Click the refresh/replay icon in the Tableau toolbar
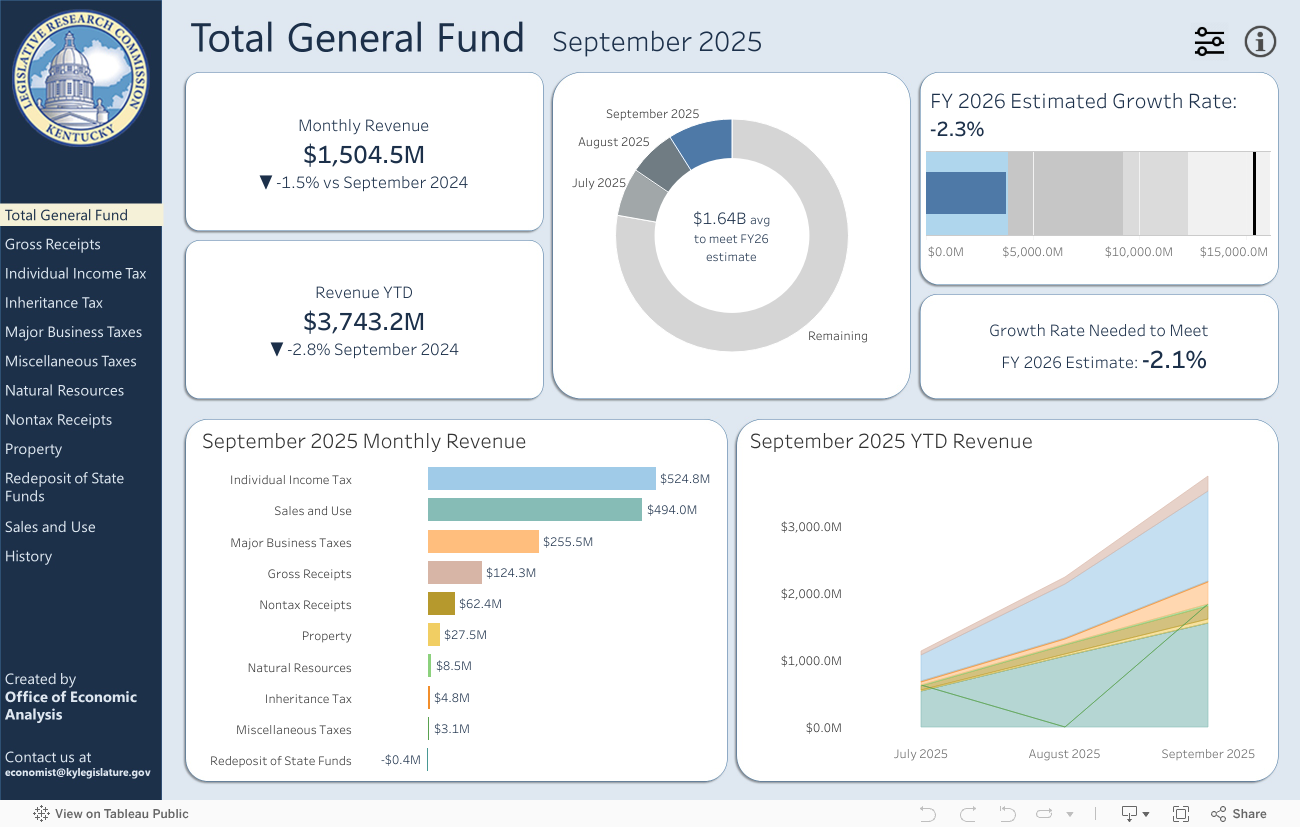Viewport: 1300px width, 827px height. [1045, 814]
